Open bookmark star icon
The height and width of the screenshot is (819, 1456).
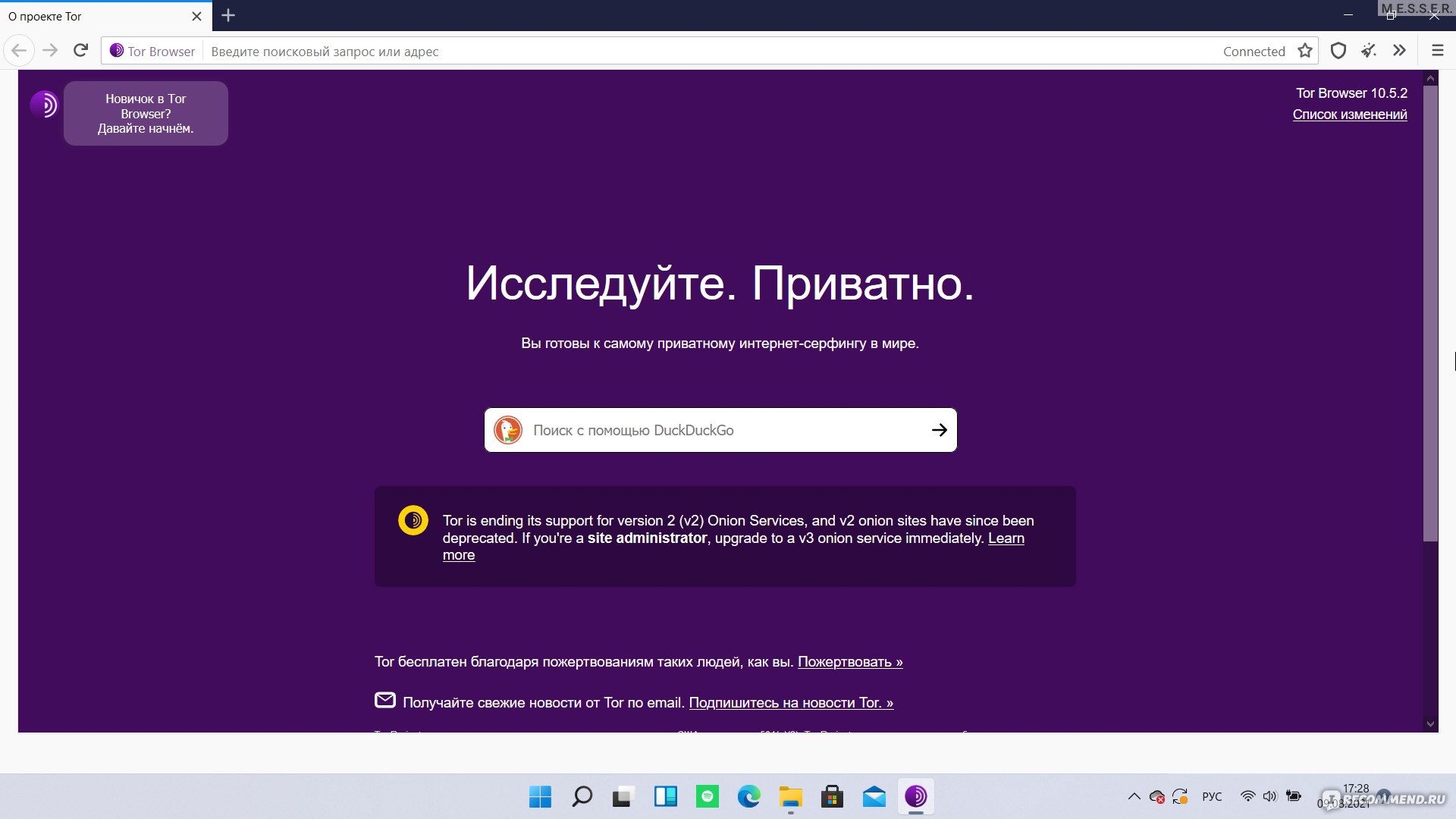tap(1305, 51)
